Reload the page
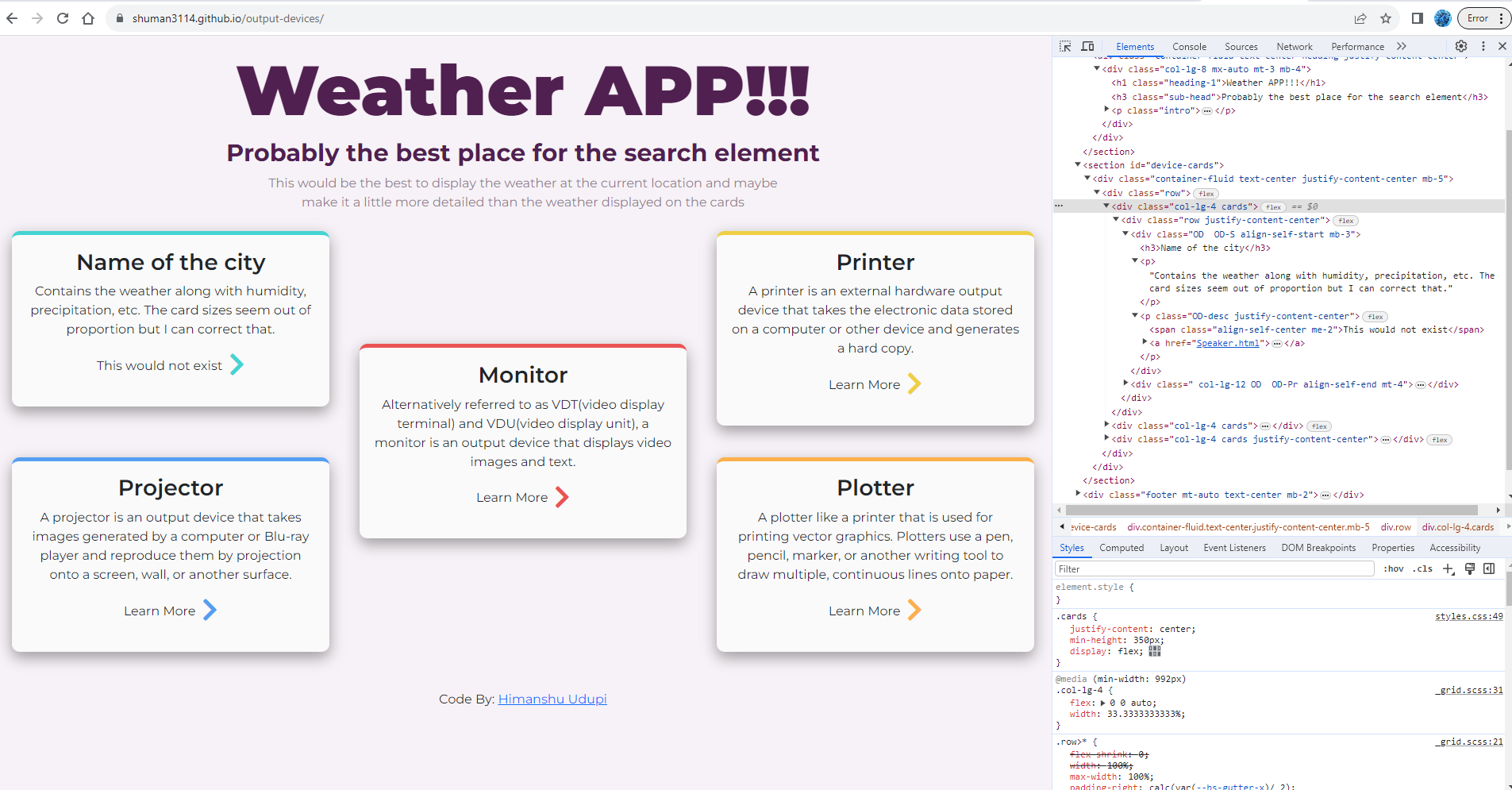 (63, 18)
